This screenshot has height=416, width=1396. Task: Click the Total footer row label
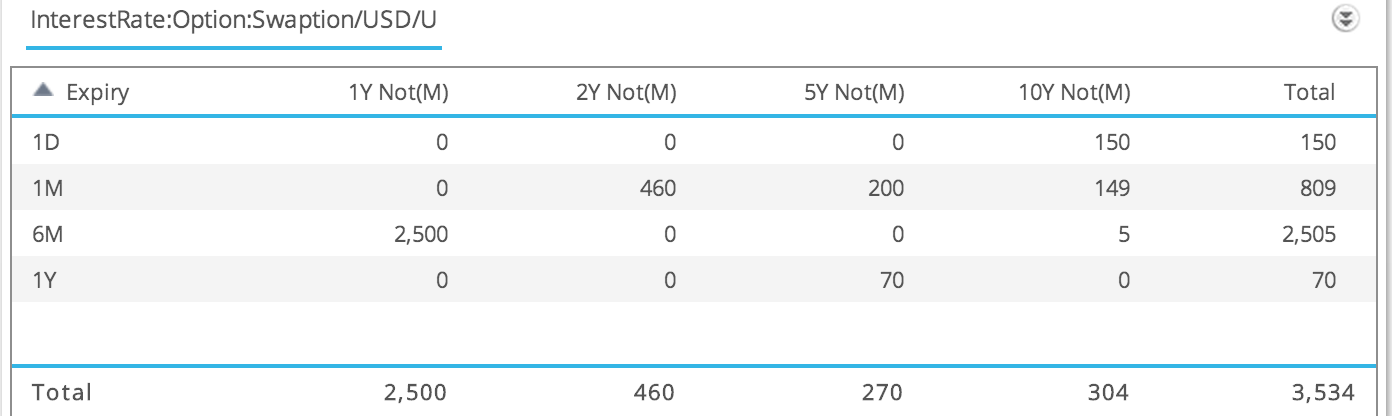coord(62,391)
